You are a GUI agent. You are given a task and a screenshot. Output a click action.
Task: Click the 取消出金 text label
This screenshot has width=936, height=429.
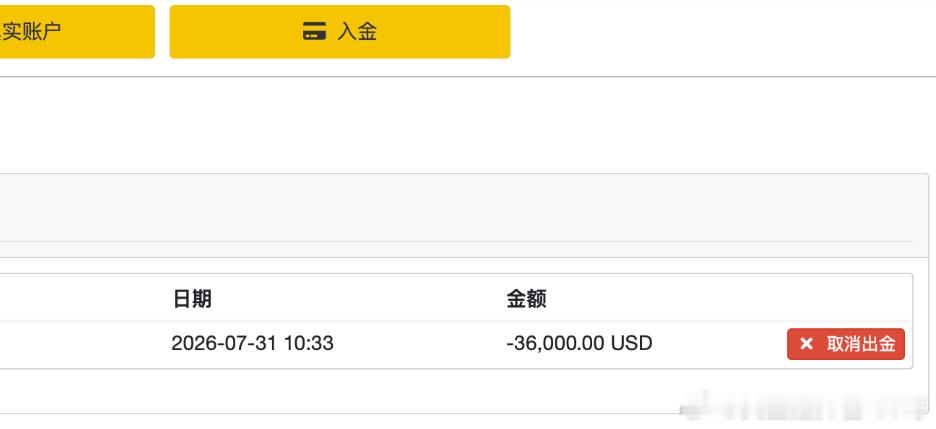pos(861,344)
